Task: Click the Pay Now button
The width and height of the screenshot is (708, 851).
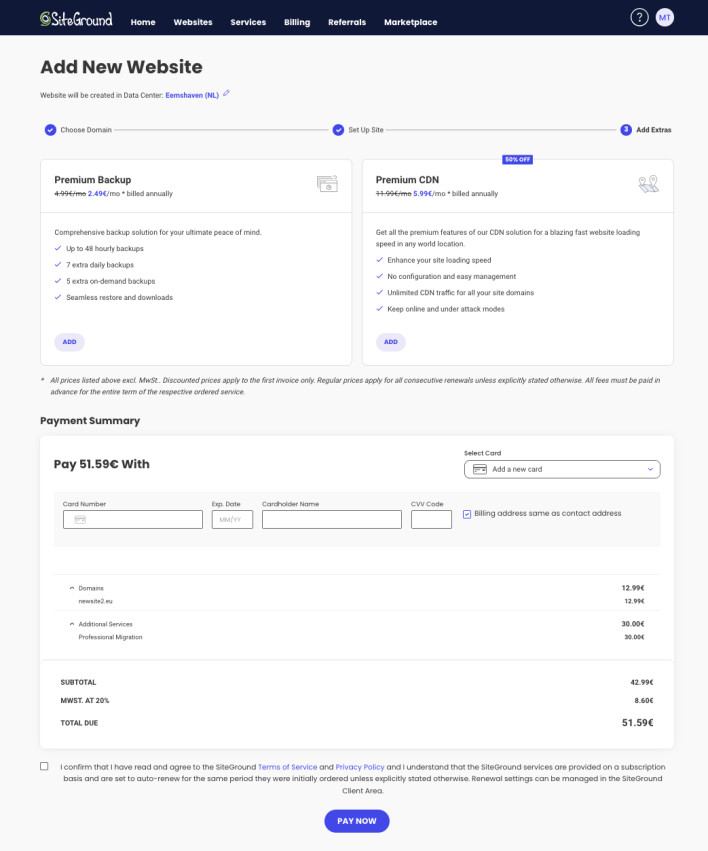Action: coord(356,821)
